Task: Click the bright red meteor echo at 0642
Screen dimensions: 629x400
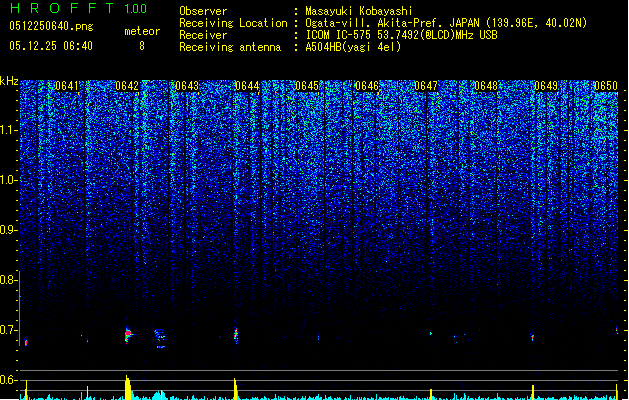Action: (128, 334)
